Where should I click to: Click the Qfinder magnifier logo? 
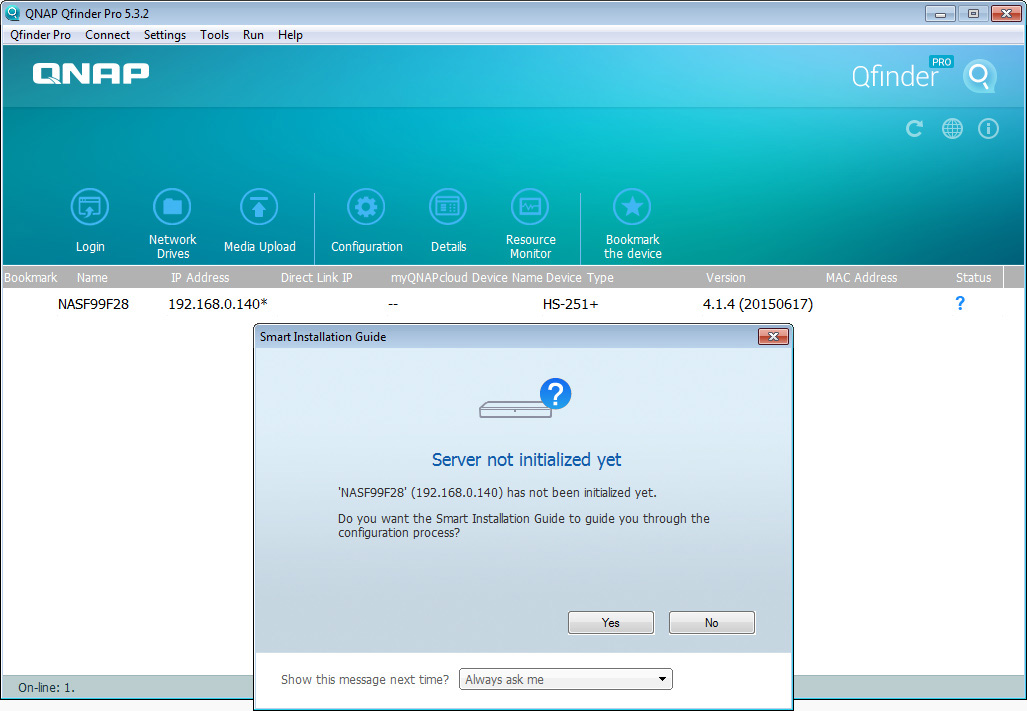(x=980, y=77)
